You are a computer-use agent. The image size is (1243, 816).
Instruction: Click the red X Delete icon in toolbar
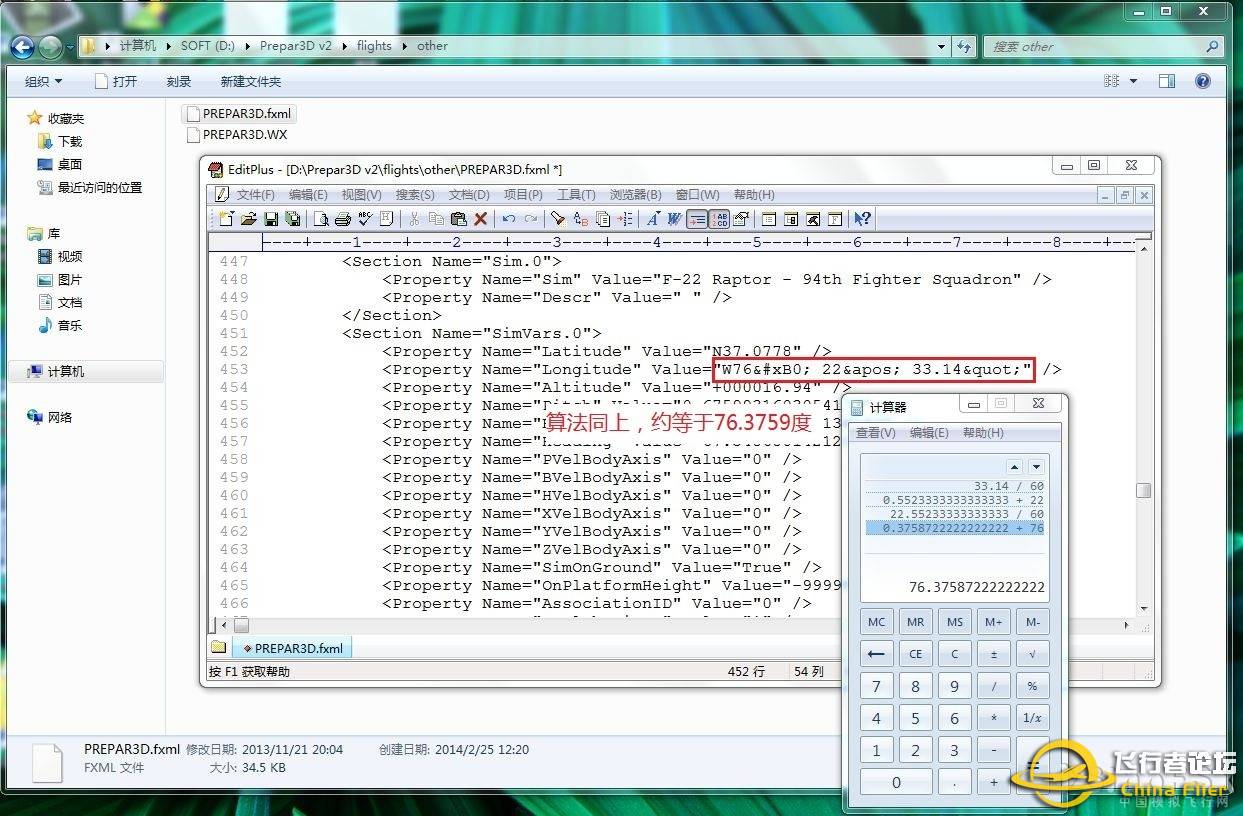(480, 219)
